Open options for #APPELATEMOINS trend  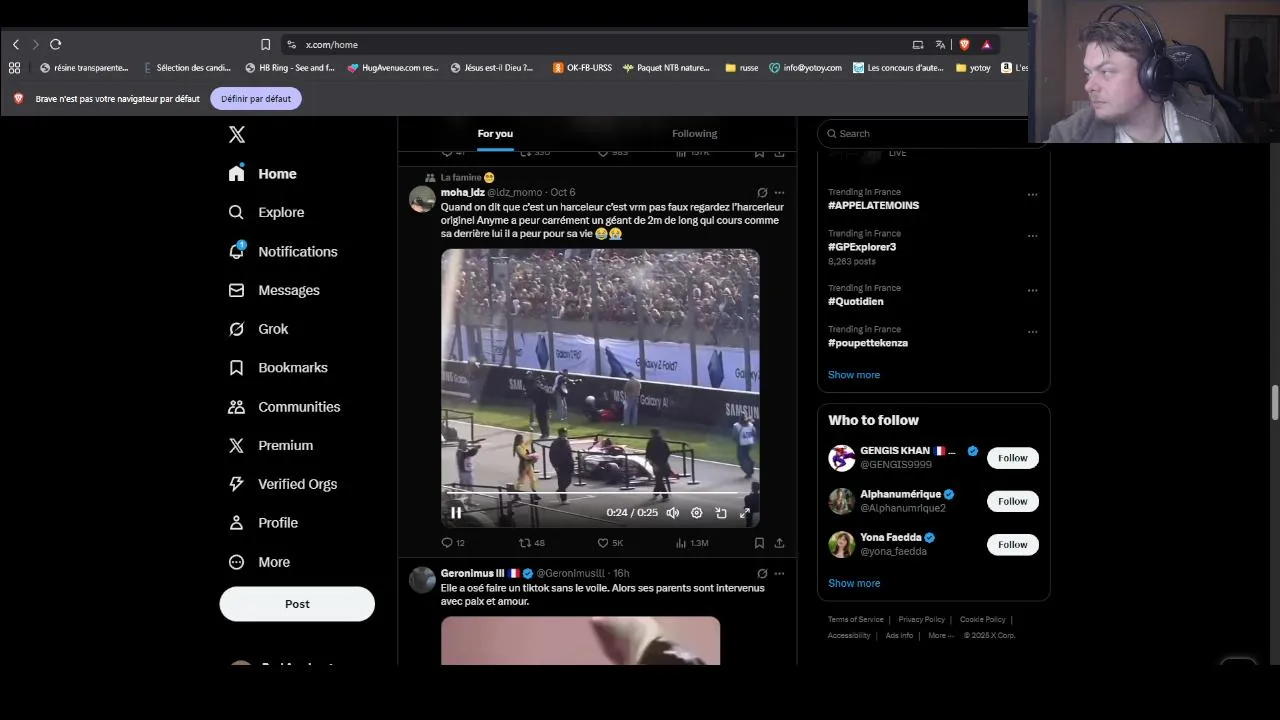tap(1032, 195)
